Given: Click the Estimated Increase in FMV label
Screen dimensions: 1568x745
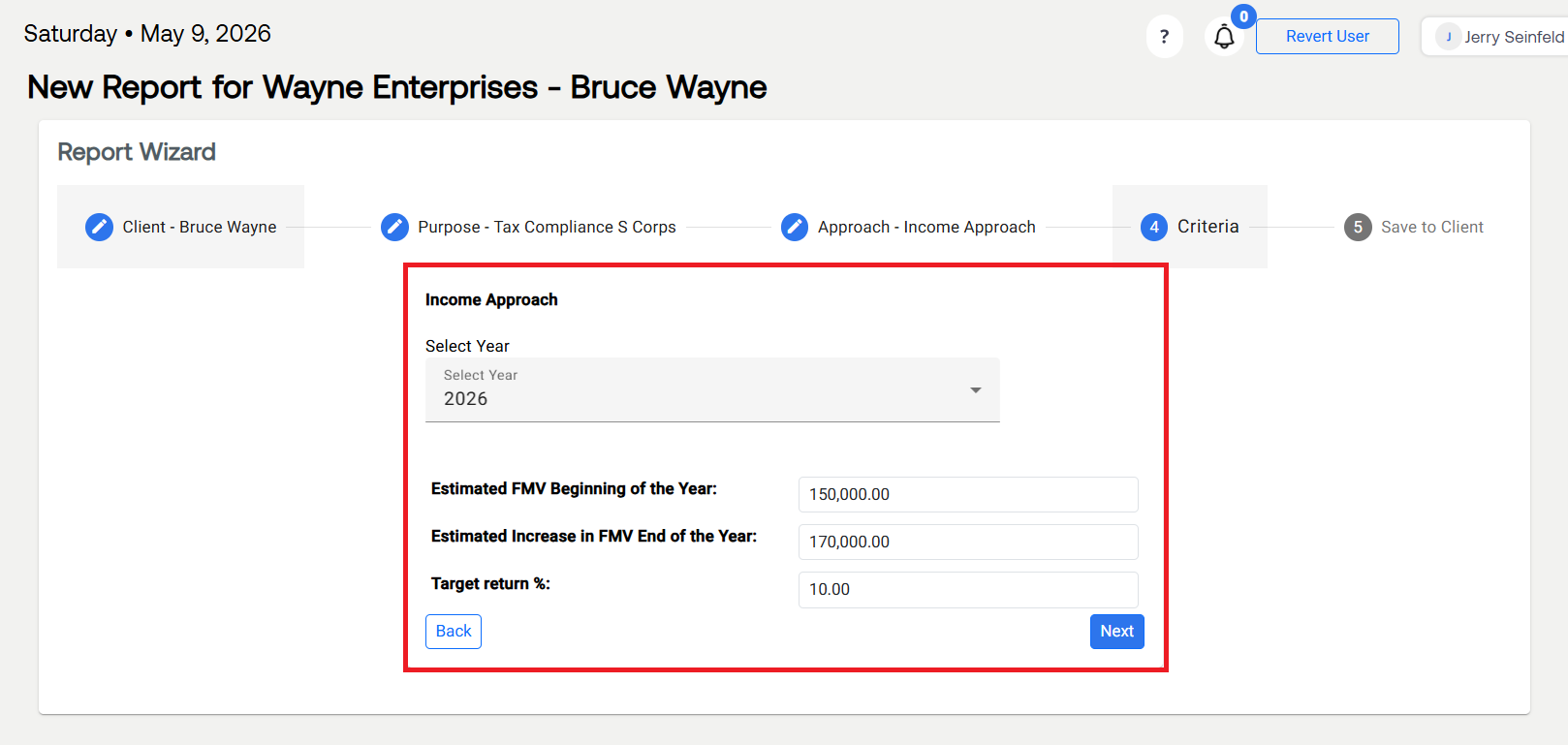Looking at the screenshot, I should point(594,536).
